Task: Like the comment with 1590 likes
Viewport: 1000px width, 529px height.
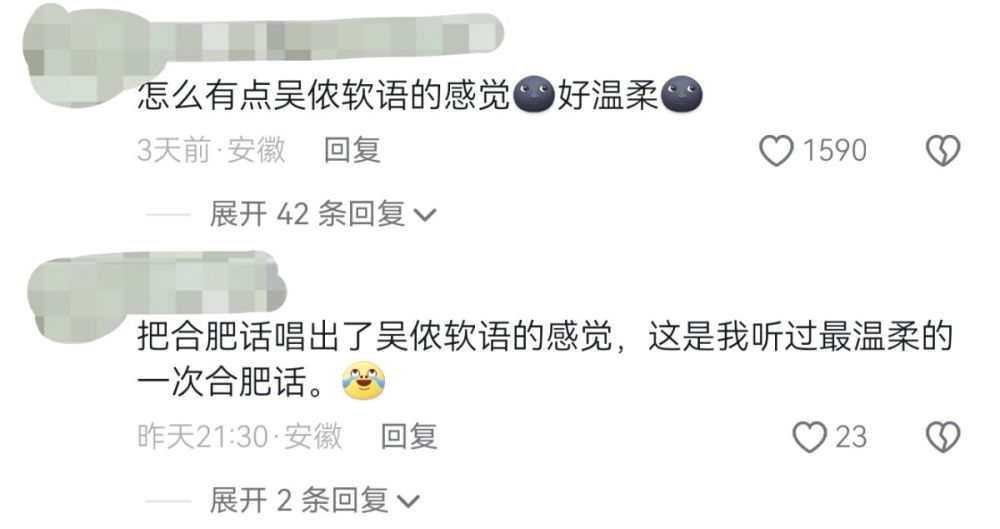Action: click(776, 151)
